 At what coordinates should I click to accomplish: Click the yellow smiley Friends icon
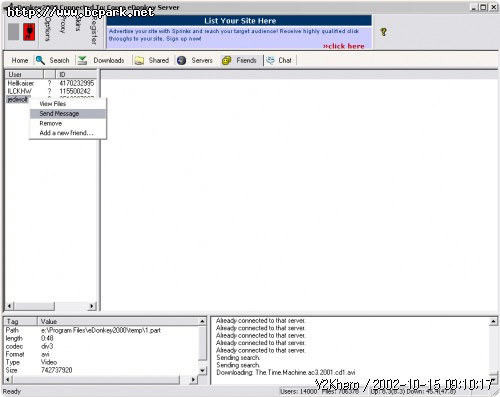pyautogui.click(x=226, y=60)
